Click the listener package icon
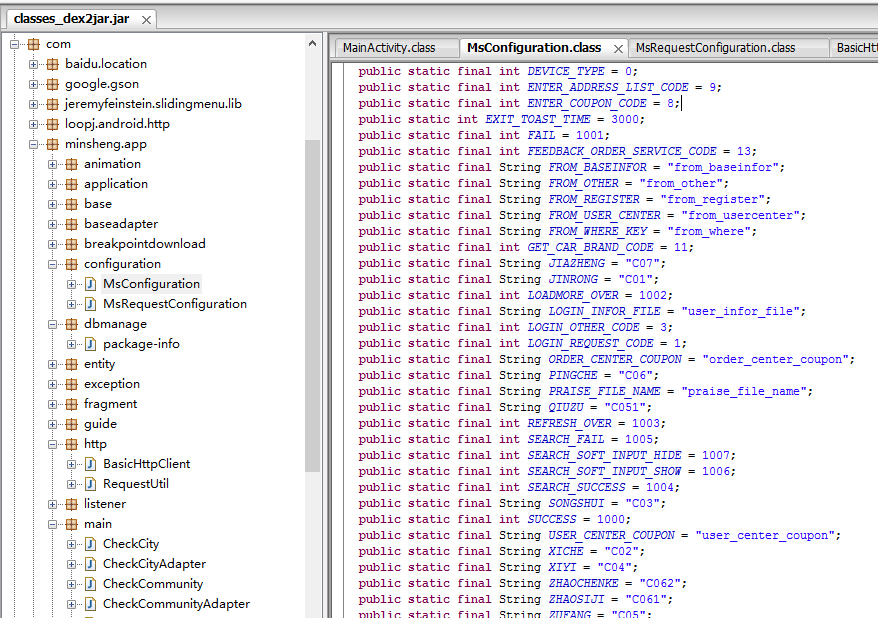This screenshot has height=618, width=878. (x=72, y=504)
